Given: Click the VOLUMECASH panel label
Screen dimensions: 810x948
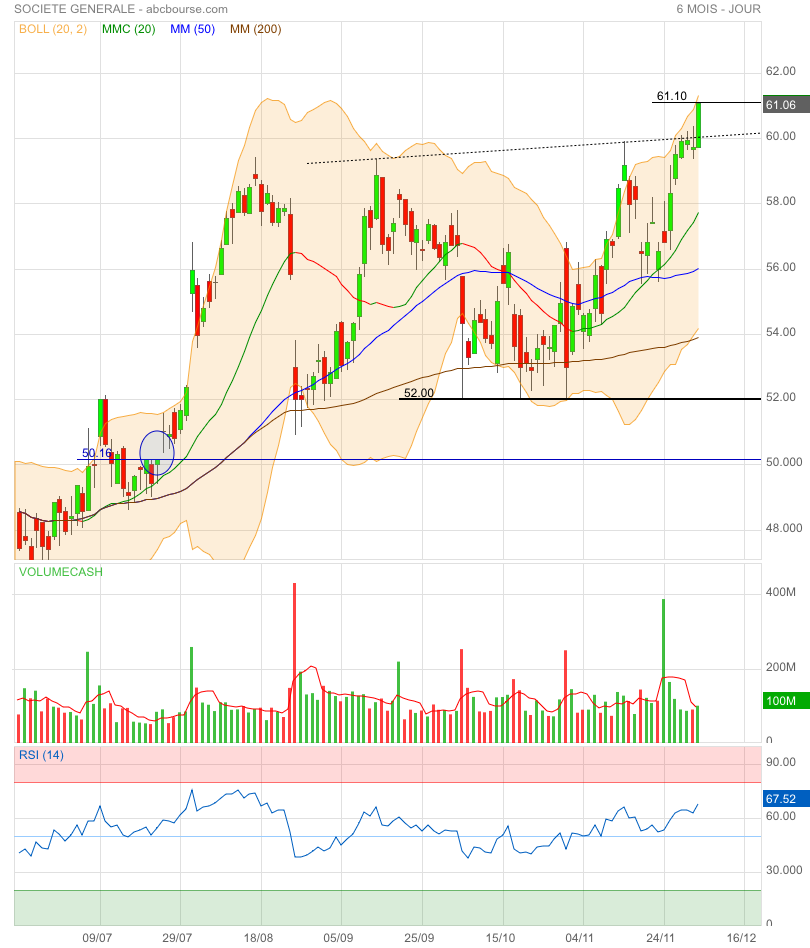Looking at the screenshot, I should pyautogui.click(x=60, y=571).
